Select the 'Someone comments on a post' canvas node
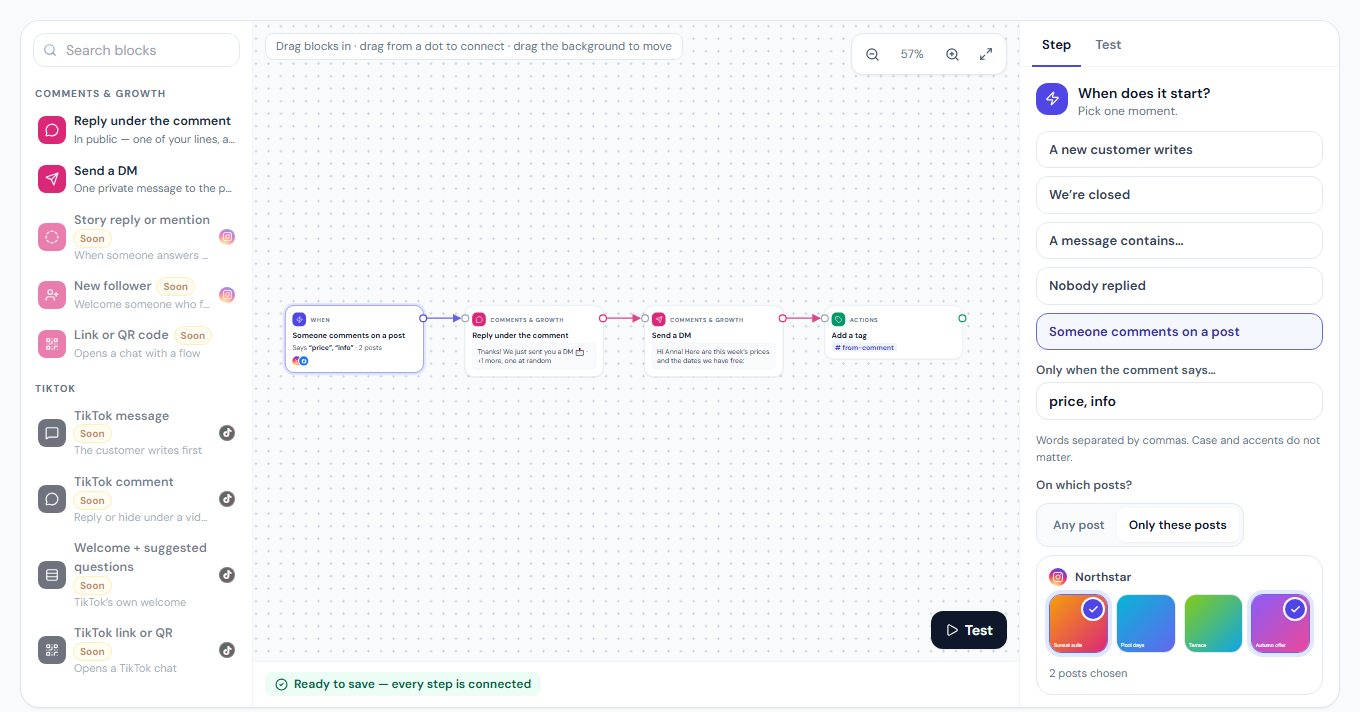Image resolution: width=1360 pixels, height=712 pixels. (x=354, y=339)
